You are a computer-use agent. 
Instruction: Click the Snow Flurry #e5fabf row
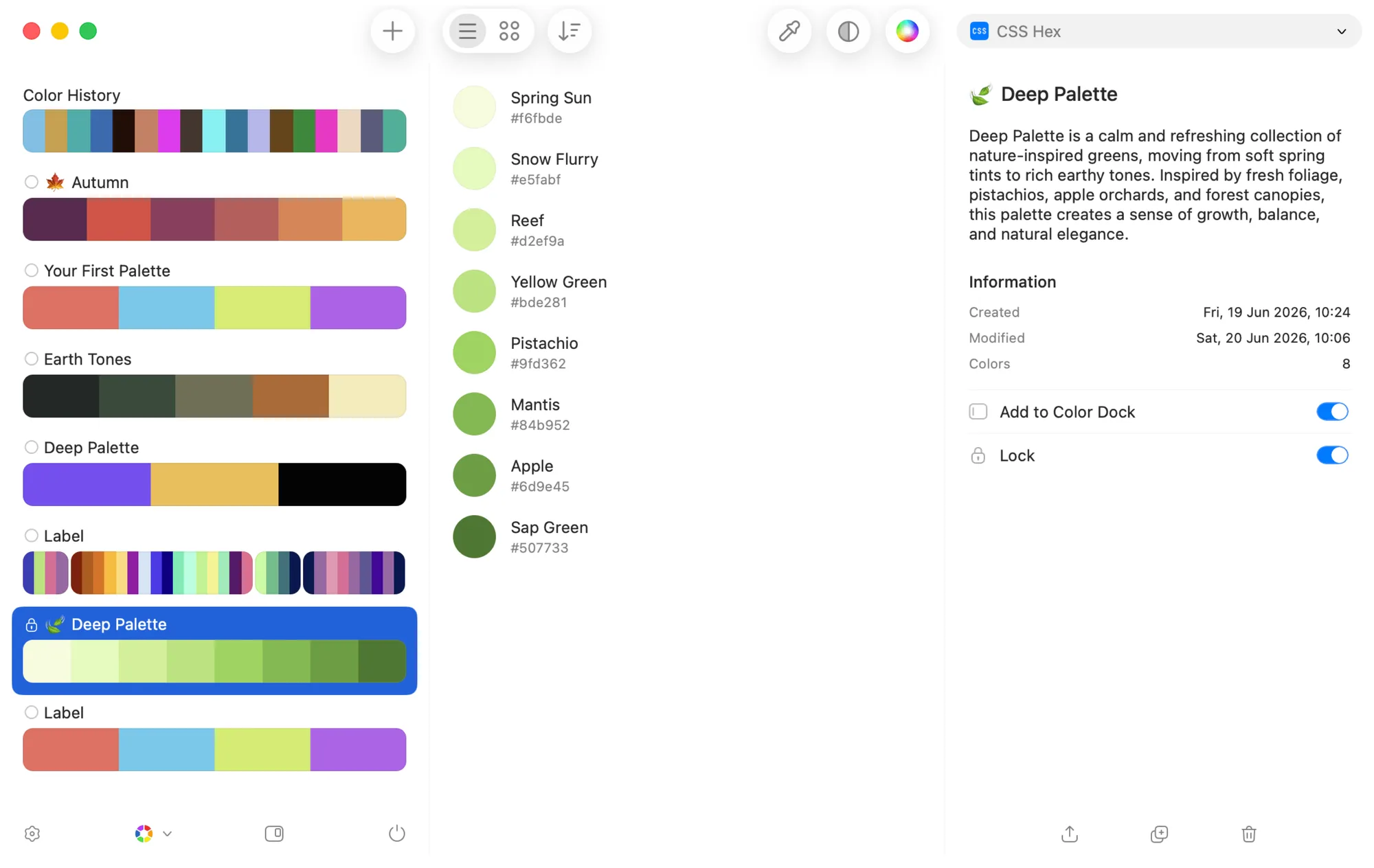coord(687,168)
